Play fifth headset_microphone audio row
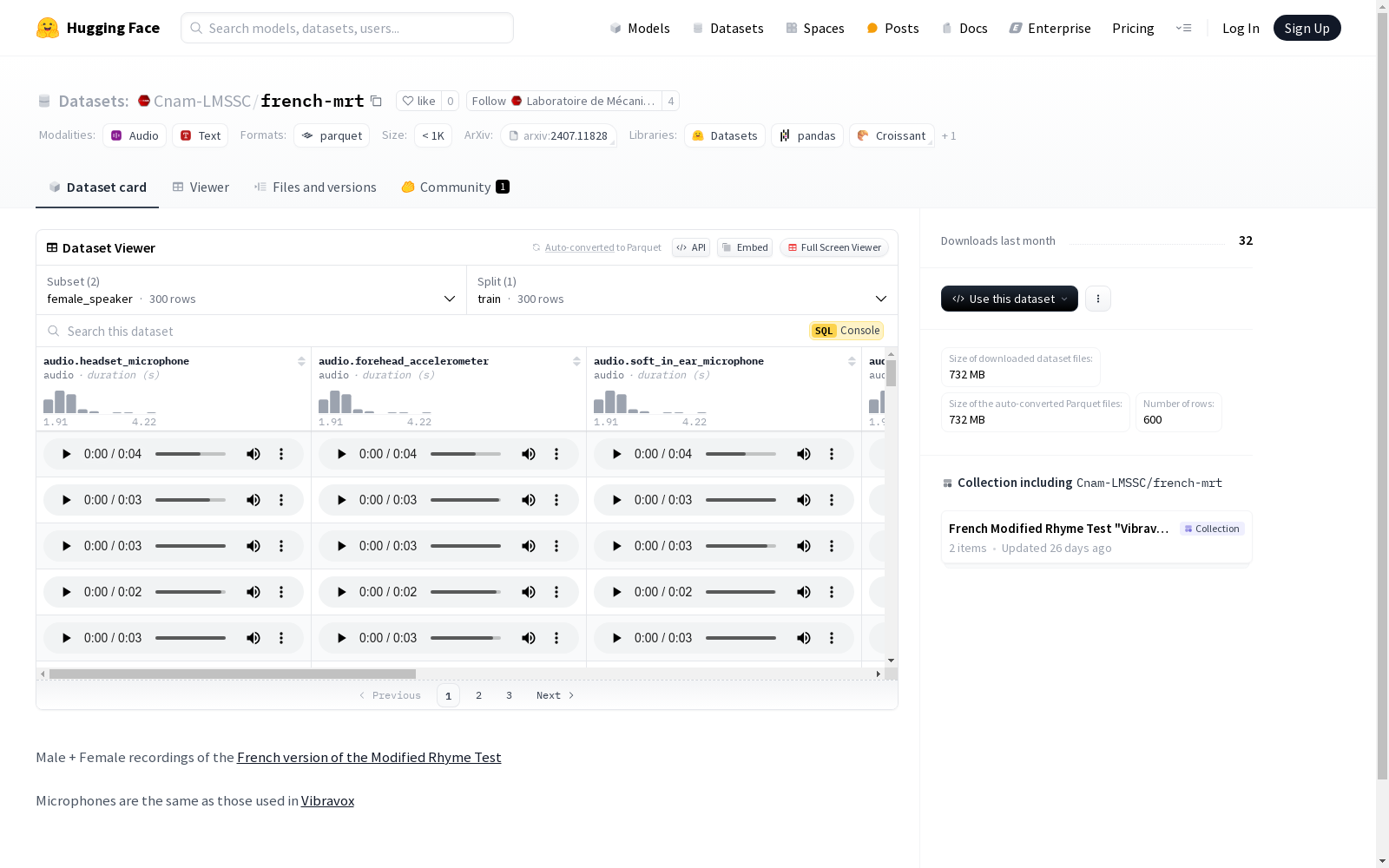The height and width of the screenshot is (868, 1389). 66,638
